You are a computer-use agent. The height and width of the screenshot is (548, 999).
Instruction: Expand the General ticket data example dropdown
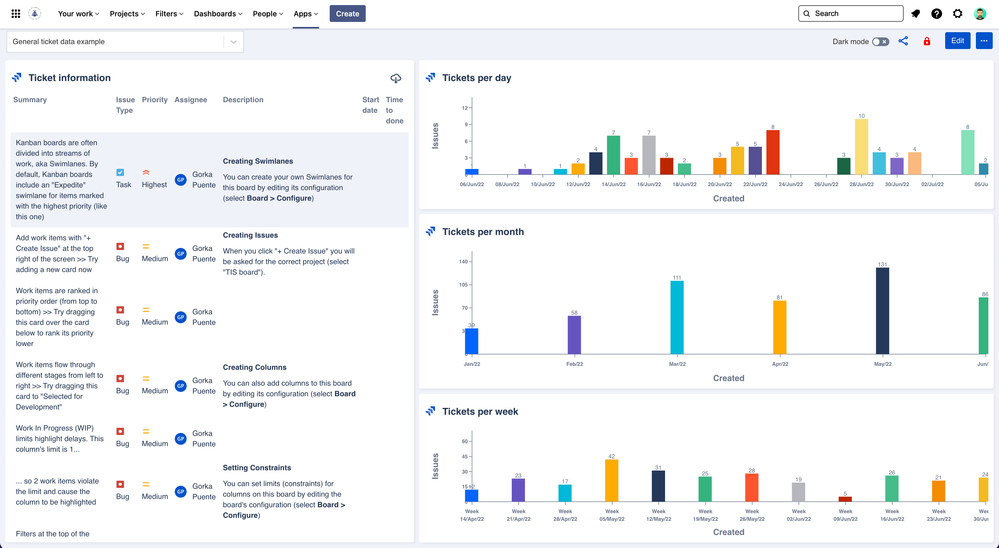(x=125, y=41)
